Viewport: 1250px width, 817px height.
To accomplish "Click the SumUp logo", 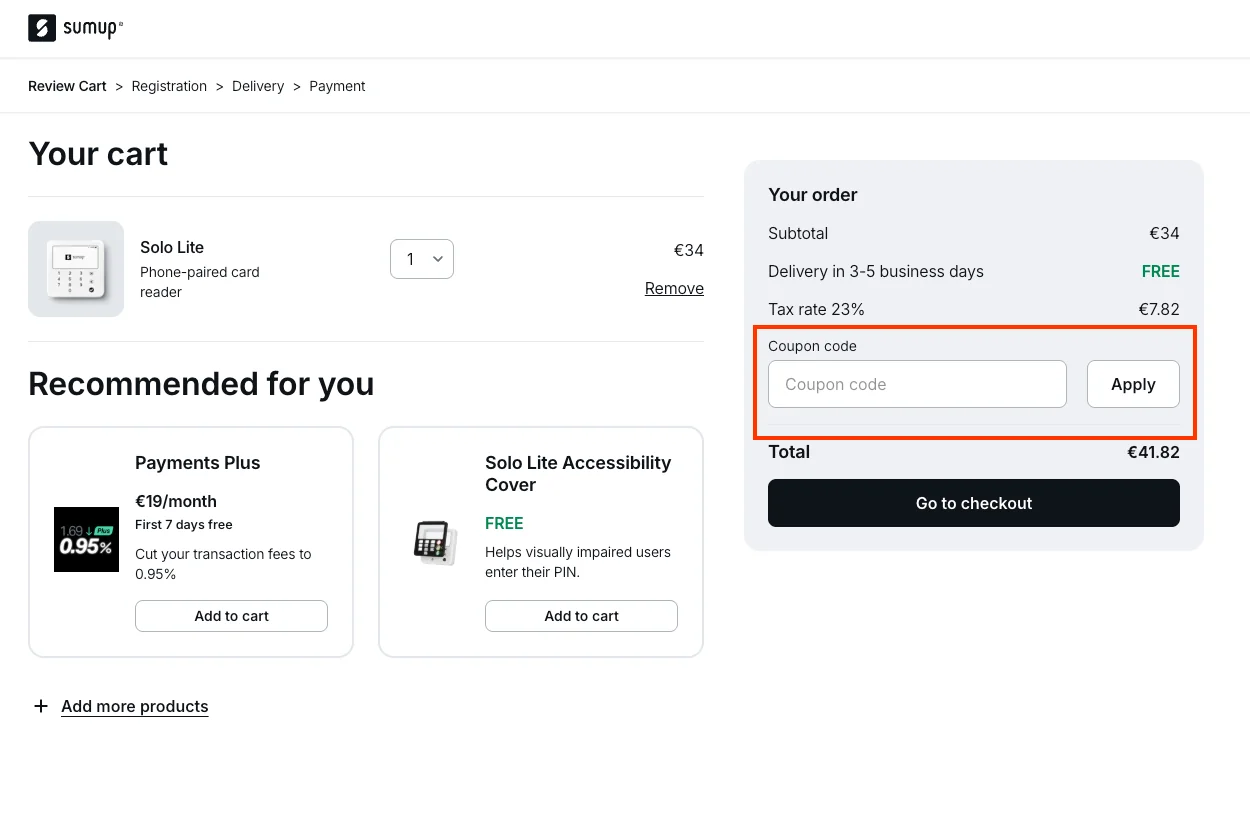I will pyautogui.click(x=75, y=28).
